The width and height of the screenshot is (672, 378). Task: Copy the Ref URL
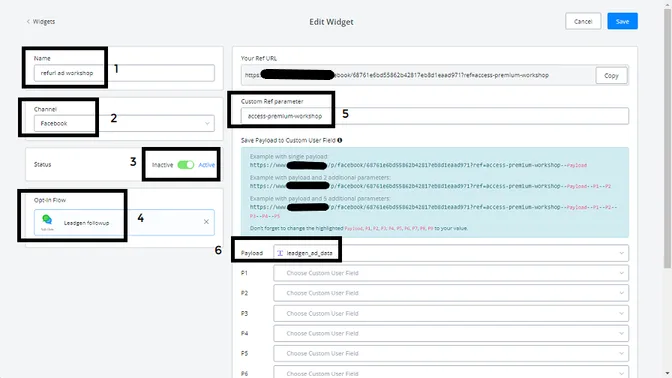(611, 75)
